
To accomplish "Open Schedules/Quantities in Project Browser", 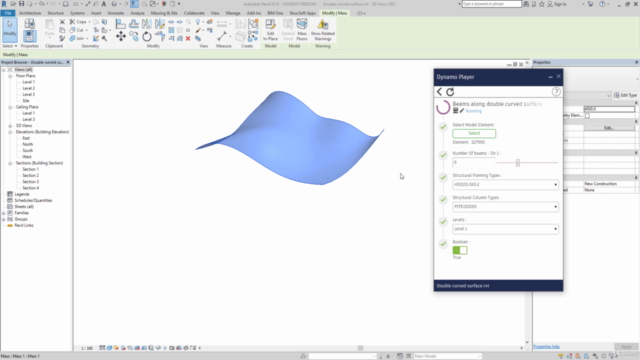I will point(33,200).
